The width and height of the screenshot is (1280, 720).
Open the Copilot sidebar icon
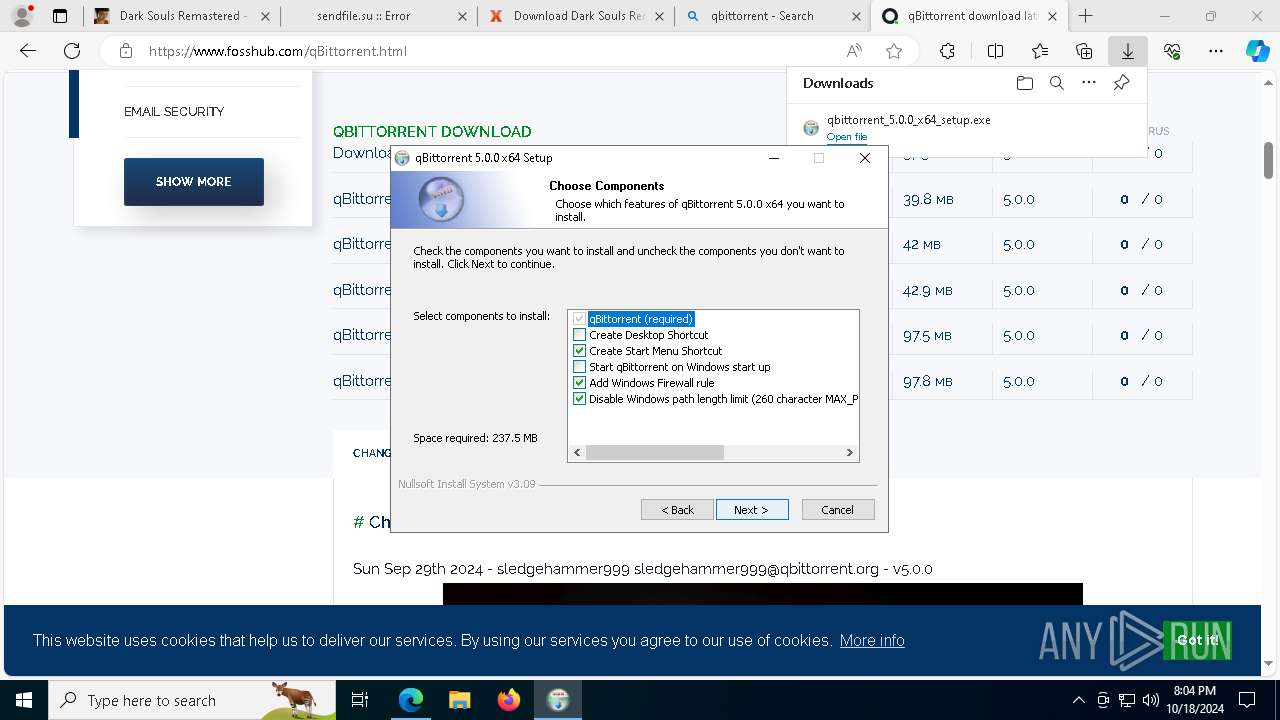(1257, 51)
